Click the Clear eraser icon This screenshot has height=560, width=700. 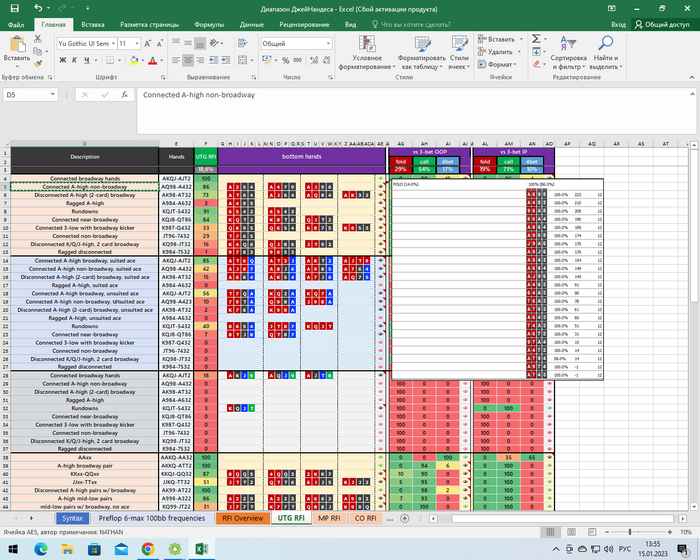tap(536, 64)
